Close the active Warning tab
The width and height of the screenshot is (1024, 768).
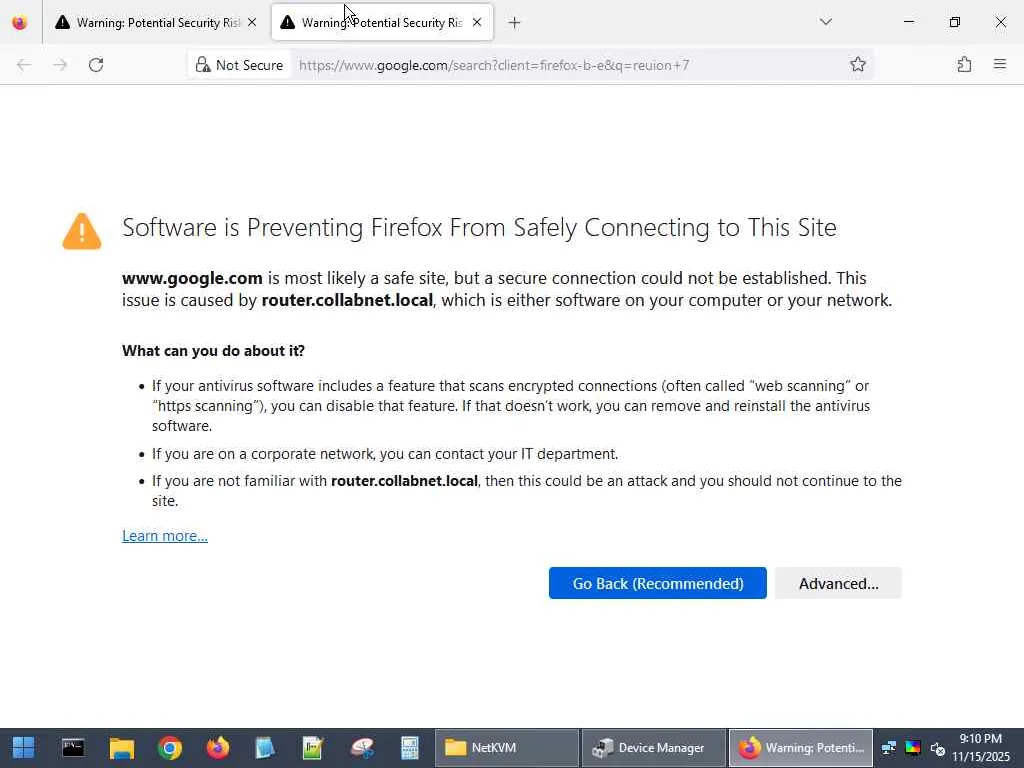point(477,22)
